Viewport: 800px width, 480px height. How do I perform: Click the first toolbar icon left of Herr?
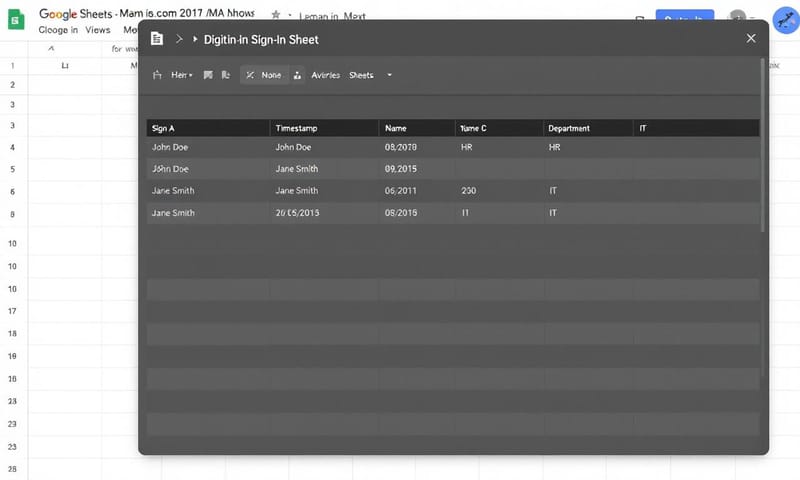tap(156, 75)
